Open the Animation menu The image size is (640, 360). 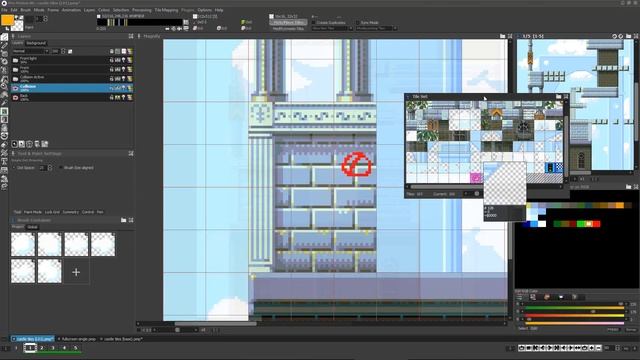(71, 10)
